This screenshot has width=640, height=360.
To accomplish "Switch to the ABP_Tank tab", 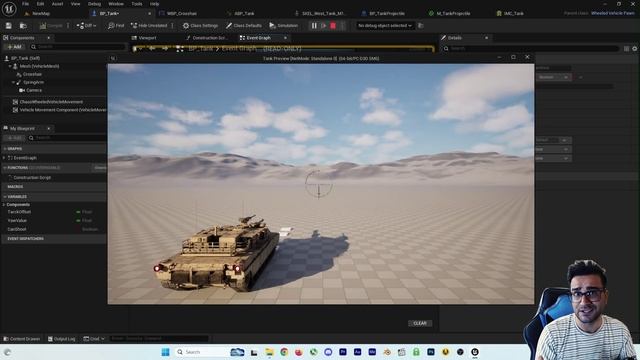I will (244, 13).
